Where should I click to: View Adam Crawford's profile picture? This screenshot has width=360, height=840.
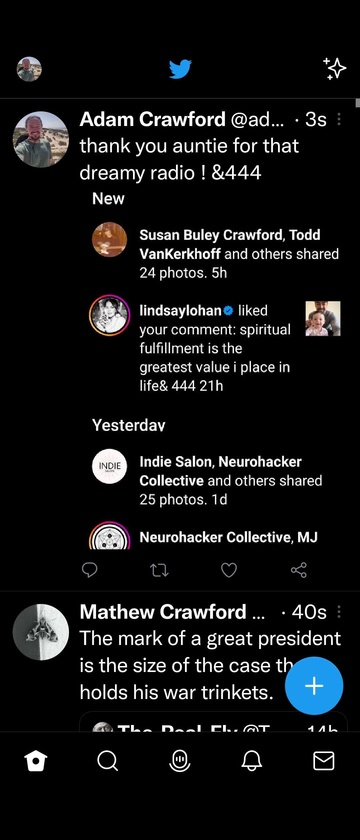(41, 139)
